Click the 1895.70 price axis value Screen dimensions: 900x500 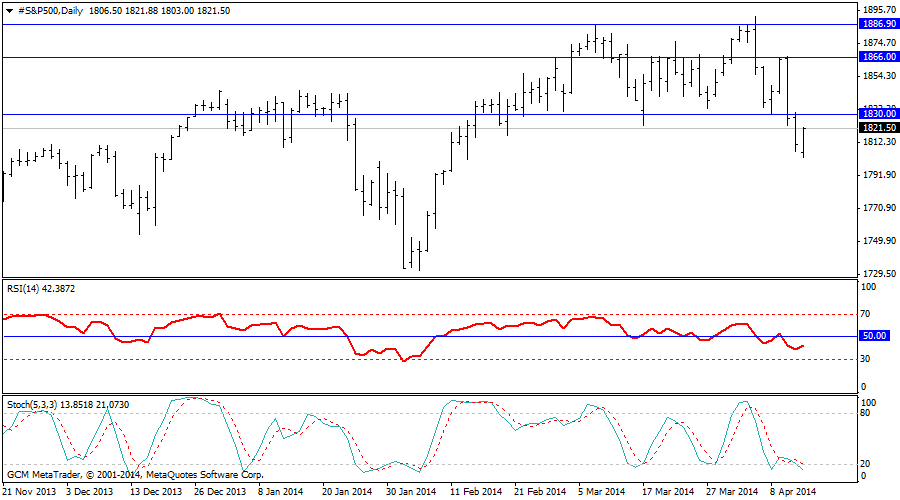coord(879,10)
